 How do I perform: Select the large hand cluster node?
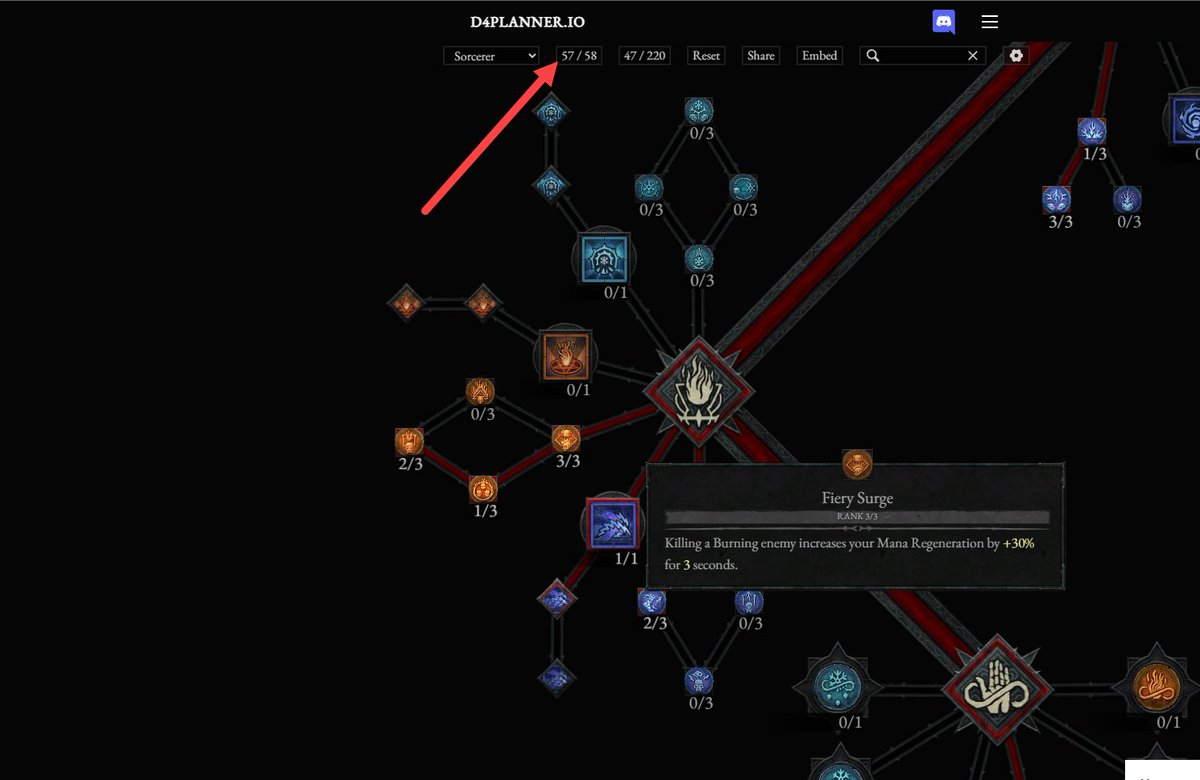click(997, 690)
